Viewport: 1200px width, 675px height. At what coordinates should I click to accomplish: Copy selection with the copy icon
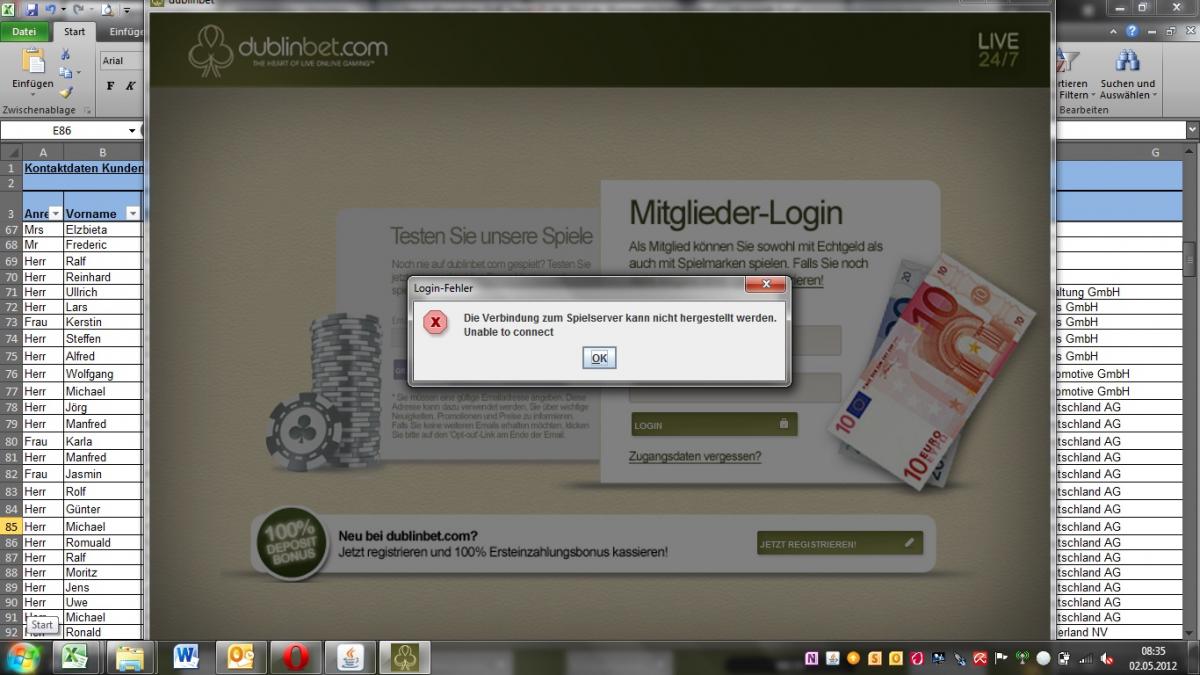[65, 73]
